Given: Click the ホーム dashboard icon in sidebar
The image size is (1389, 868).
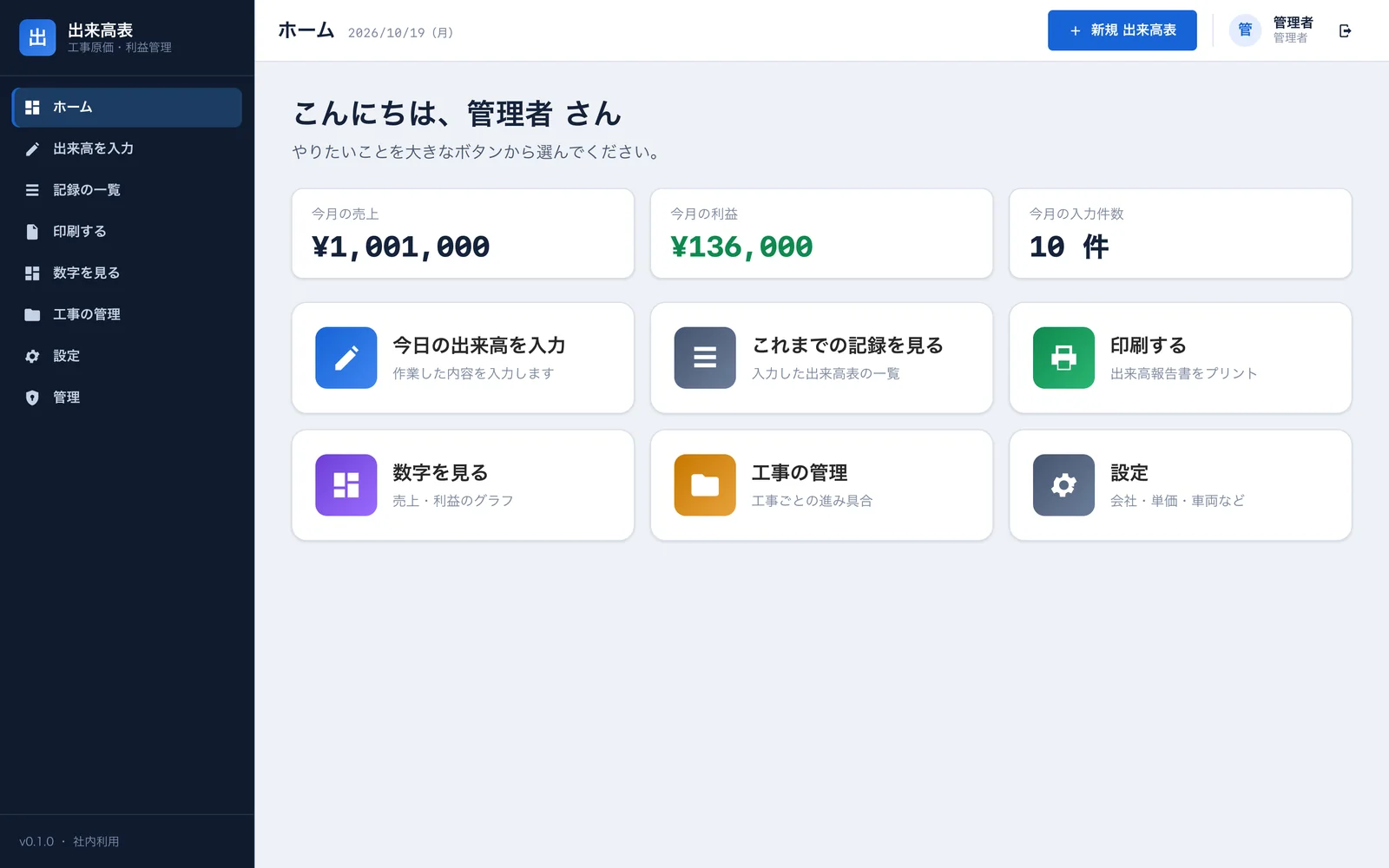Looking at the screenshot, I should coord(32,108).
